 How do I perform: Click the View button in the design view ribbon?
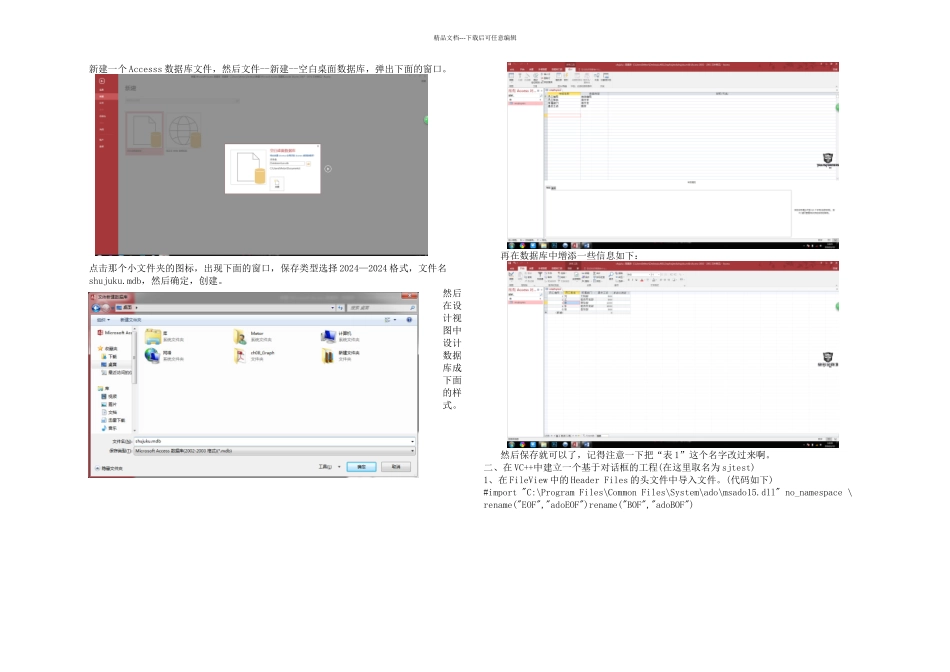511,78
